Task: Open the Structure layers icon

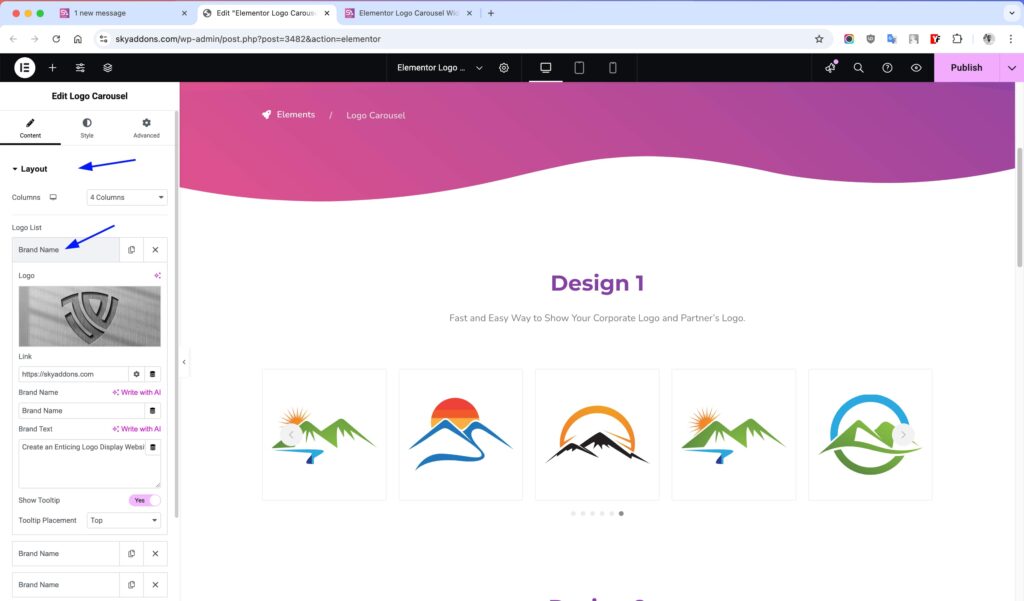Action: 108,67
